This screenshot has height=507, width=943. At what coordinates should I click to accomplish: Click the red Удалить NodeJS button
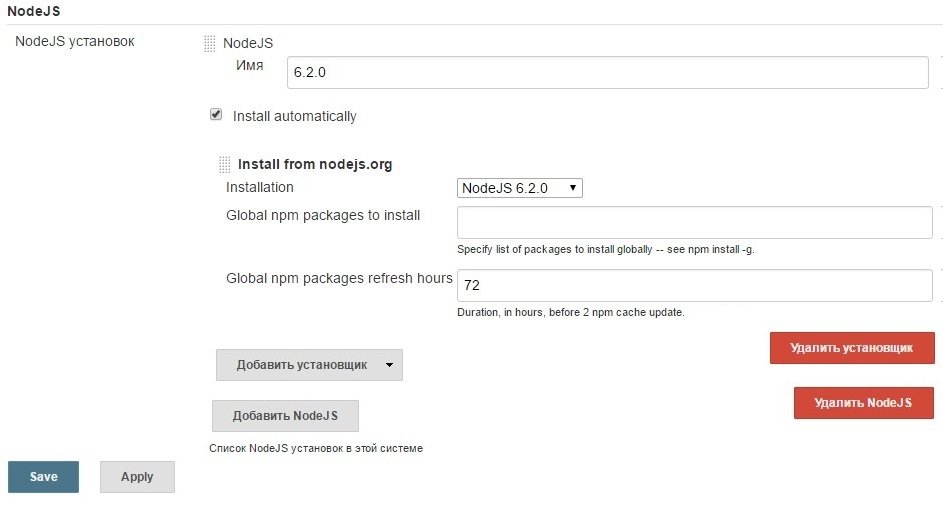(x=864, y=402)
